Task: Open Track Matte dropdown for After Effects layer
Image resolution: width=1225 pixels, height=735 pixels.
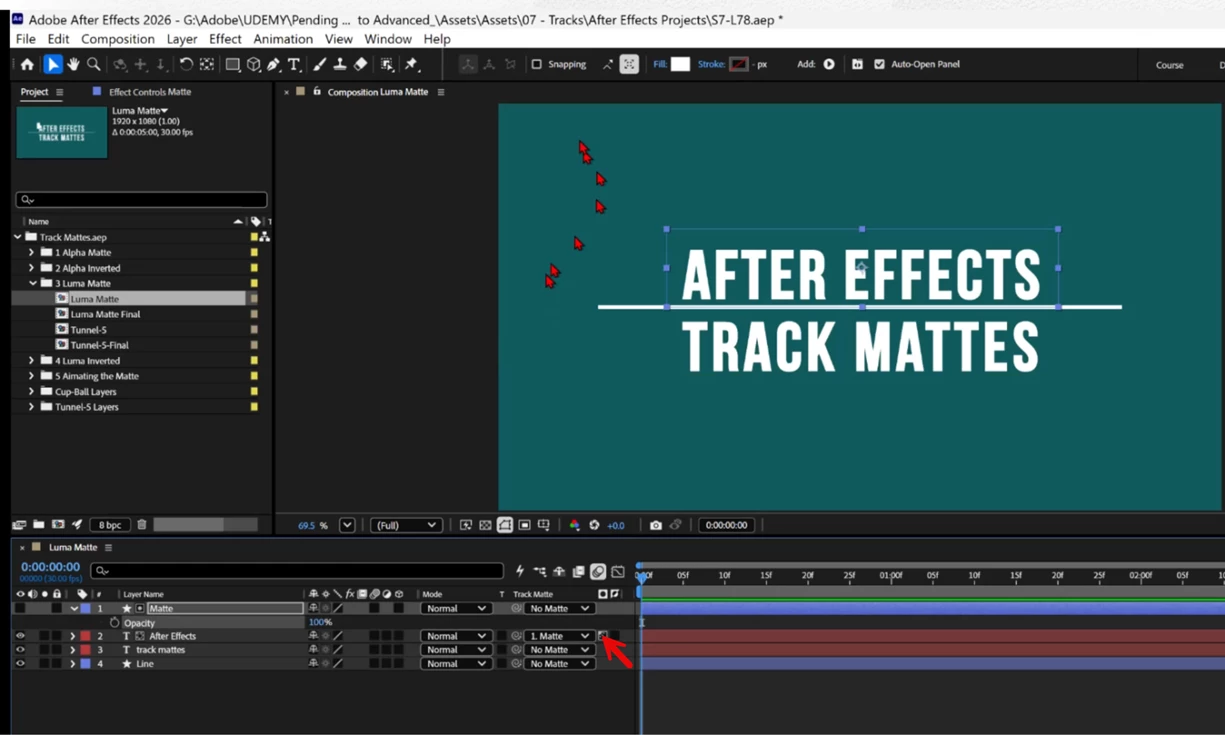Action: (x=559, y=636)
